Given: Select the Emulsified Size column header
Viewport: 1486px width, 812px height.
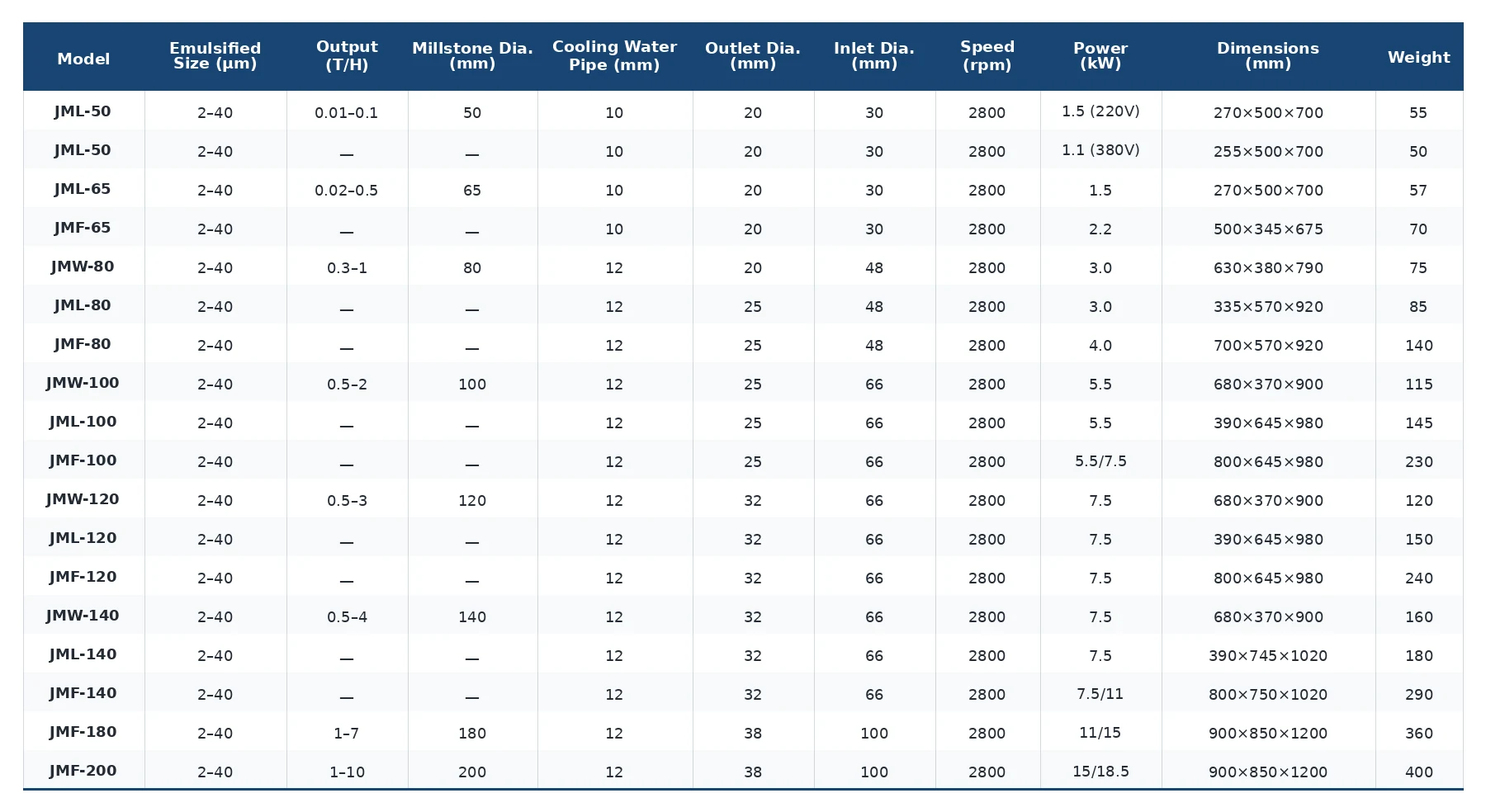Looking at the screenshot, I should tap(215, 56).
